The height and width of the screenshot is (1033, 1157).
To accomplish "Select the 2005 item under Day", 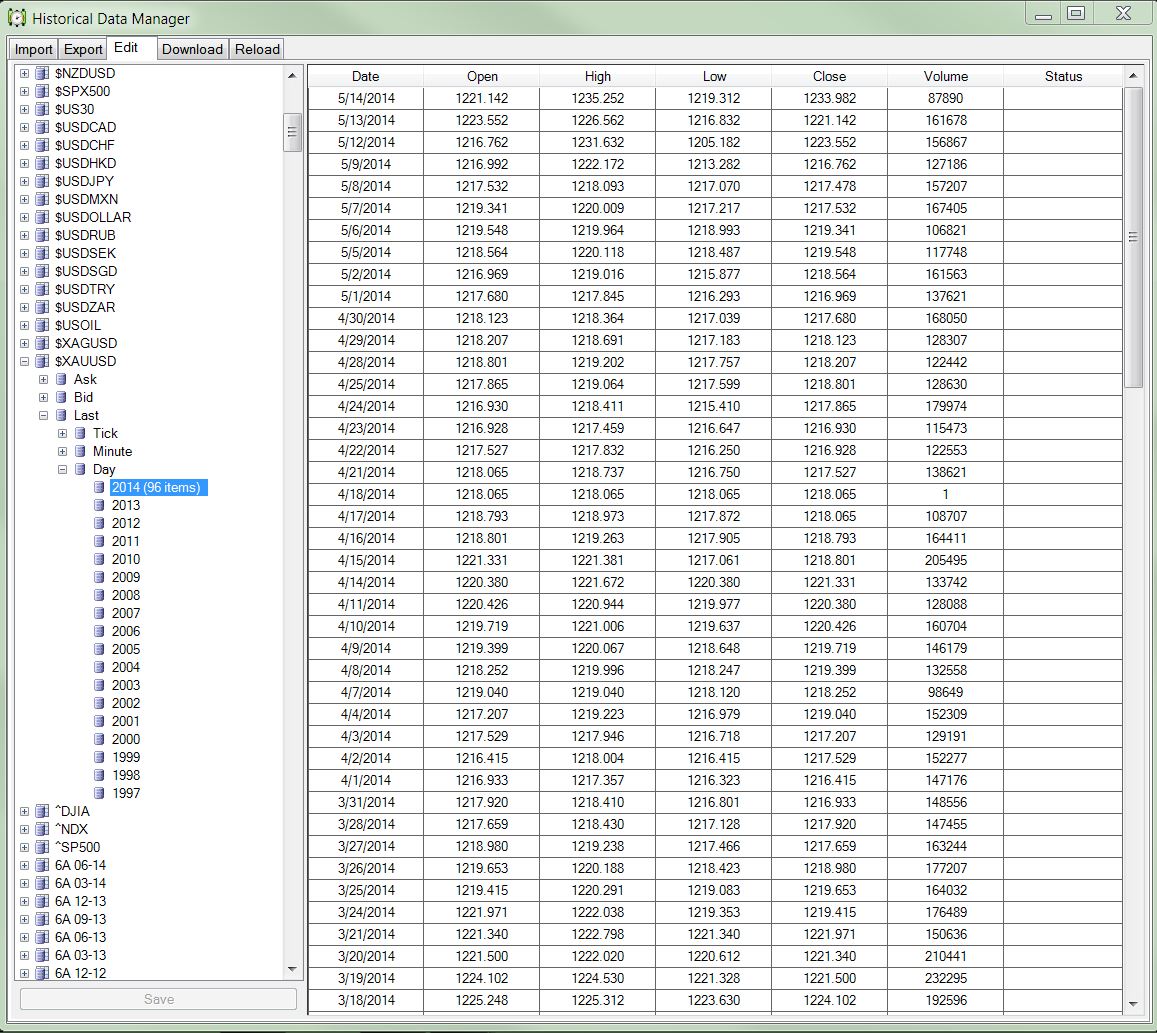I will [x=126, y=649].
